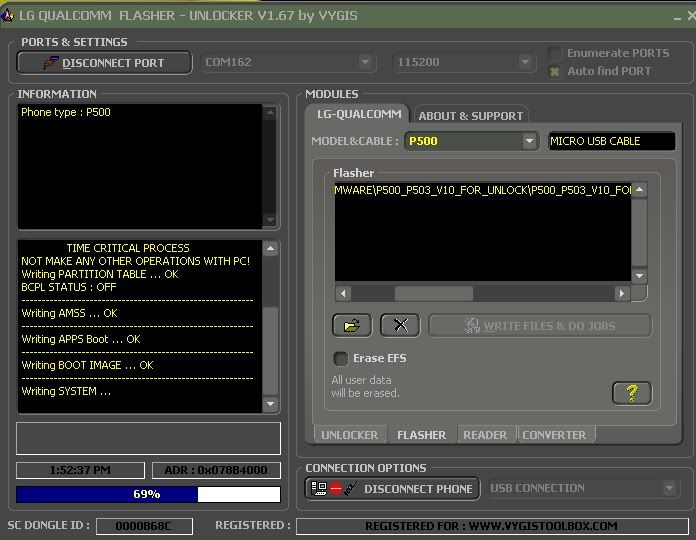Click the X icon to clear the file list
696x540 pixels.
tap(400, 326)
